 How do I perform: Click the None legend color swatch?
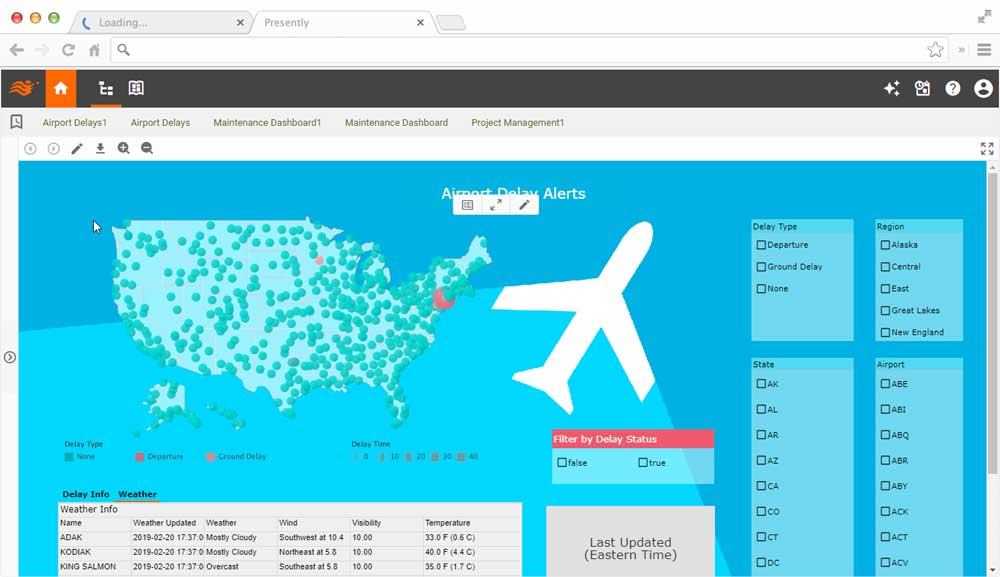69,457
